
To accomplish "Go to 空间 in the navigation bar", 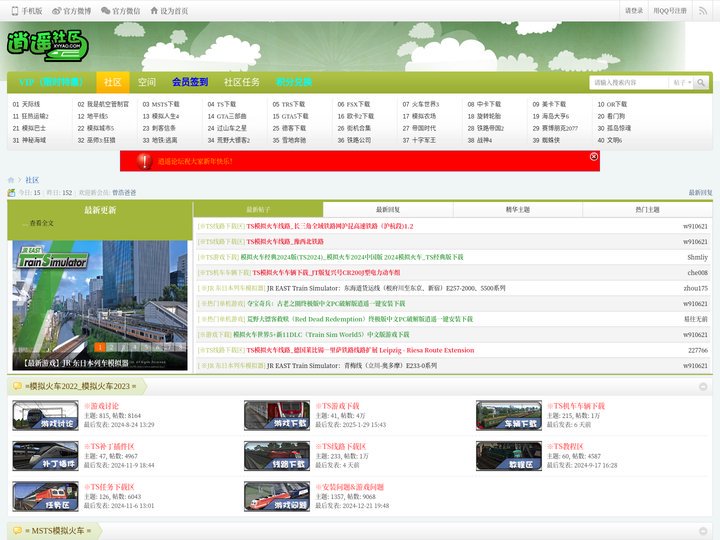I will [147, 82].
